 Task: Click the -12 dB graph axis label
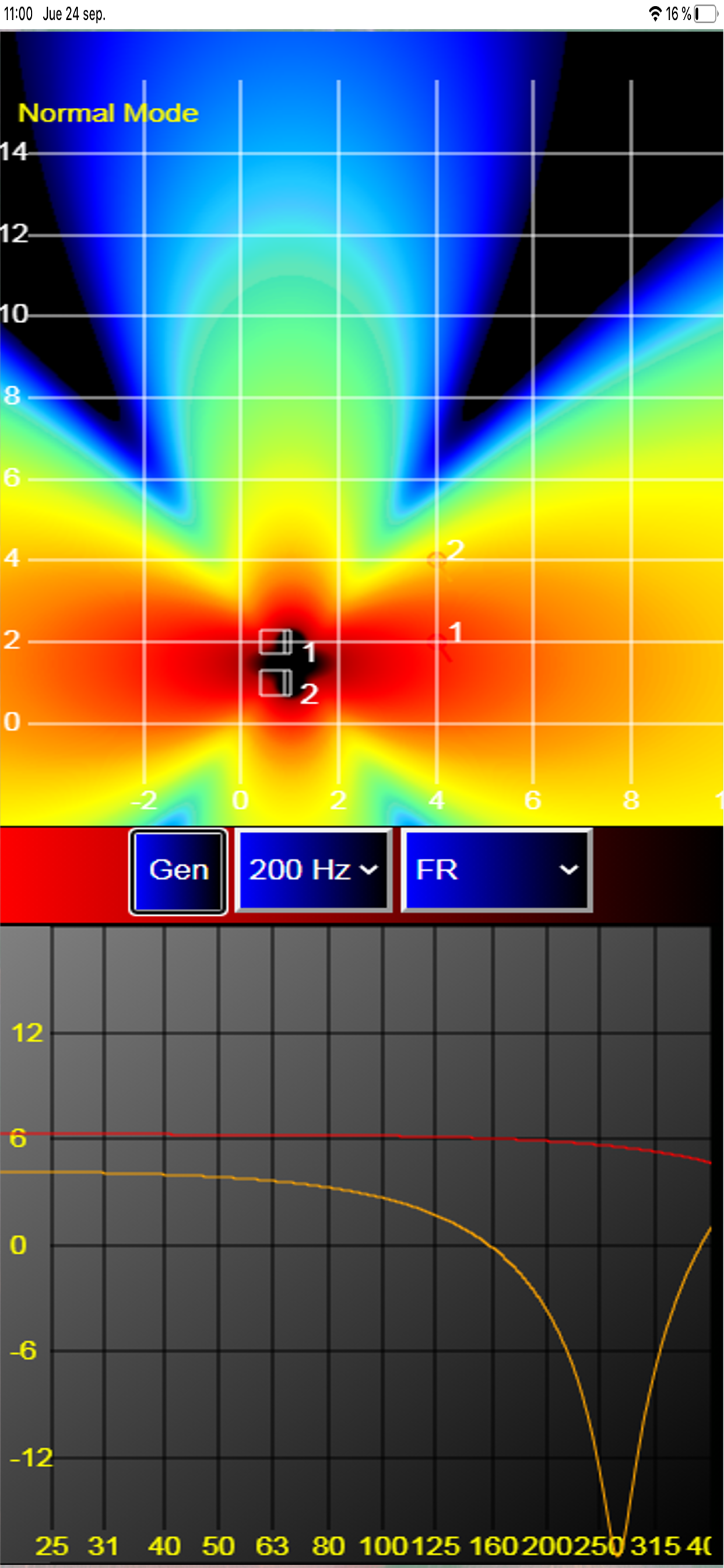(x=31, y=1458)
